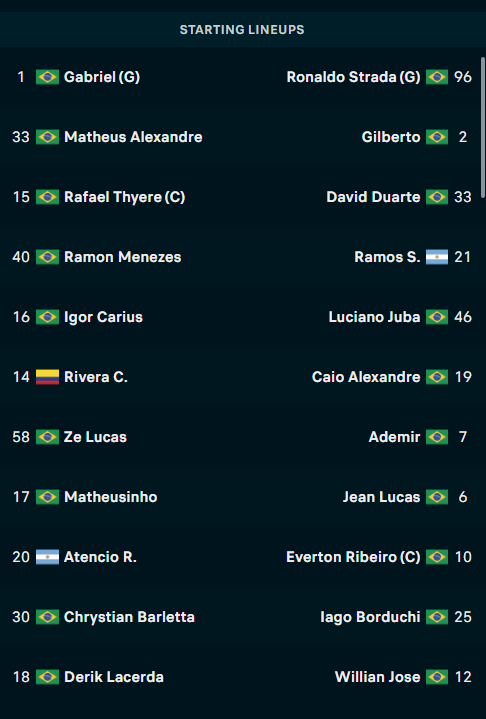Screen dimensions: 486x719
Task: Open Rafael Thyere (C) player page
Action: 124,197
